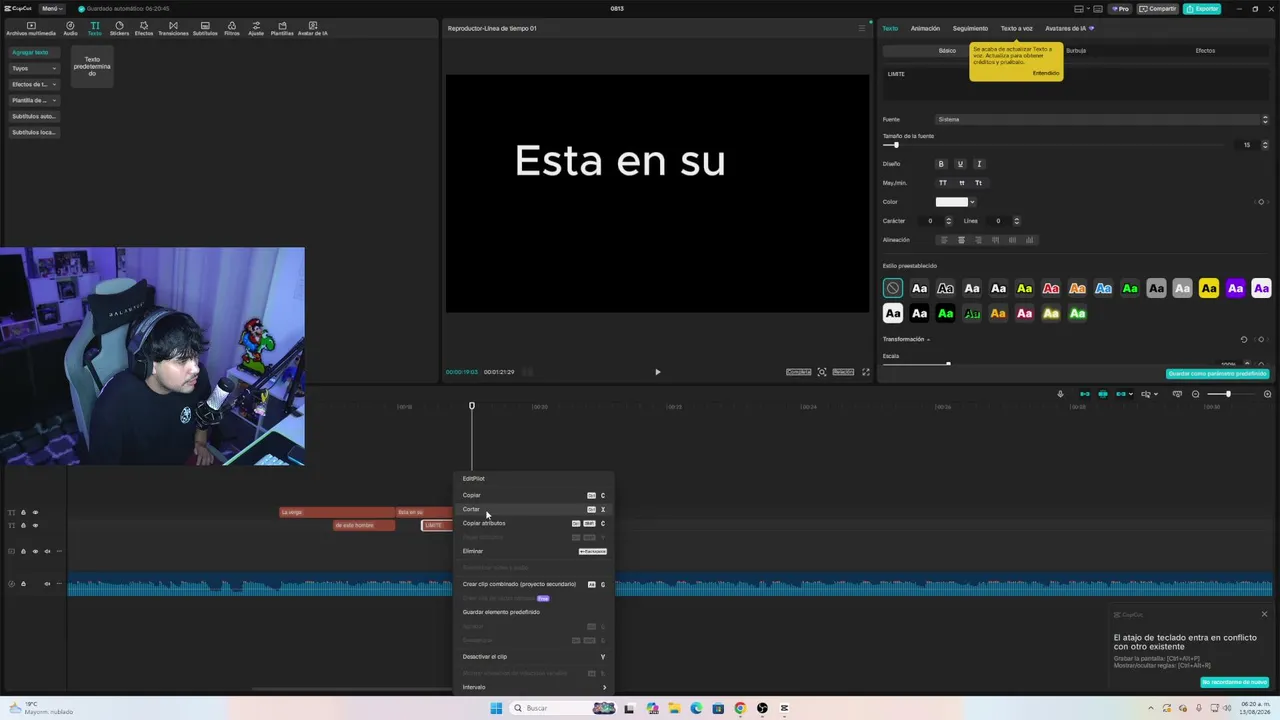This screenshot has height=720, width=1280.
Task: Reset the Transformación settings
Action: [1244, 340]
